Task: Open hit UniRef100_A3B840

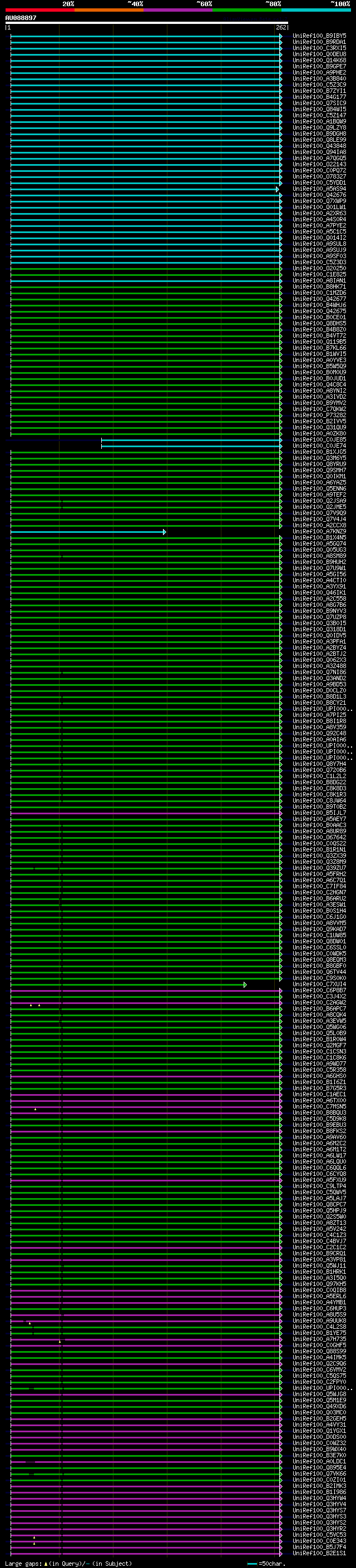Action: (319, 79)
